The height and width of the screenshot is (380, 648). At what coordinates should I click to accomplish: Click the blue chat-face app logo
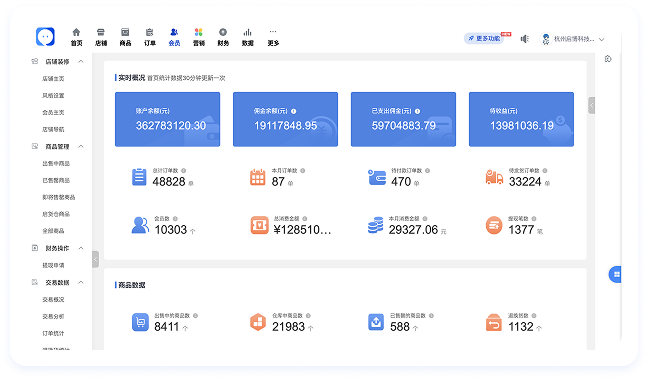45,37
